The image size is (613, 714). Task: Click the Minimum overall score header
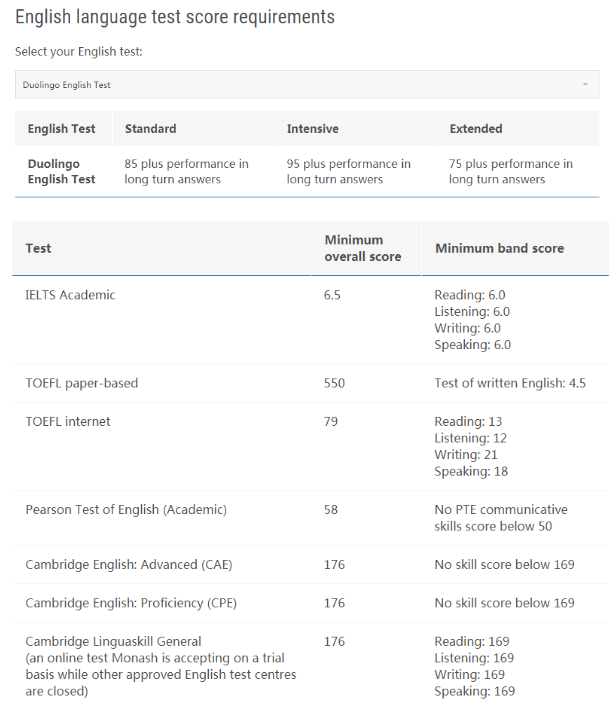click(363, 248)
